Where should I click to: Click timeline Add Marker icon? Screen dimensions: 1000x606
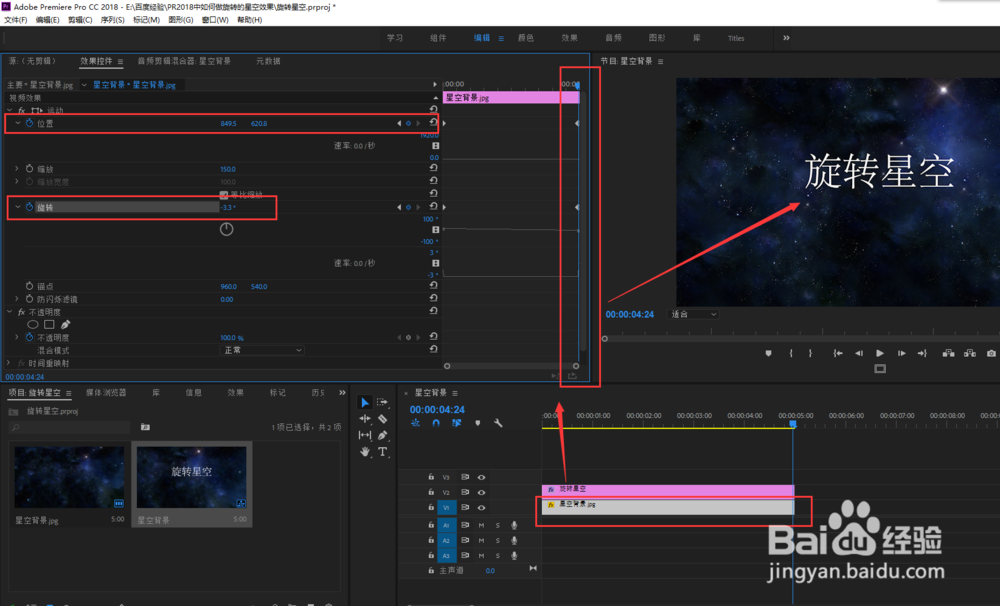(478, 423)
